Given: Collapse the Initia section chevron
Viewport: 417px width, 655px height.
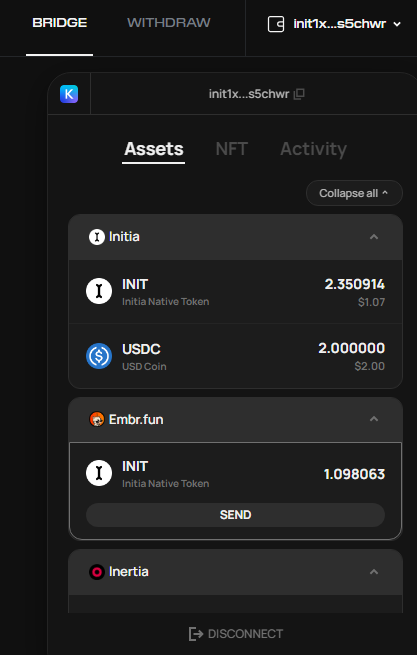Looking at the screenshot, I should coord(374,237).
